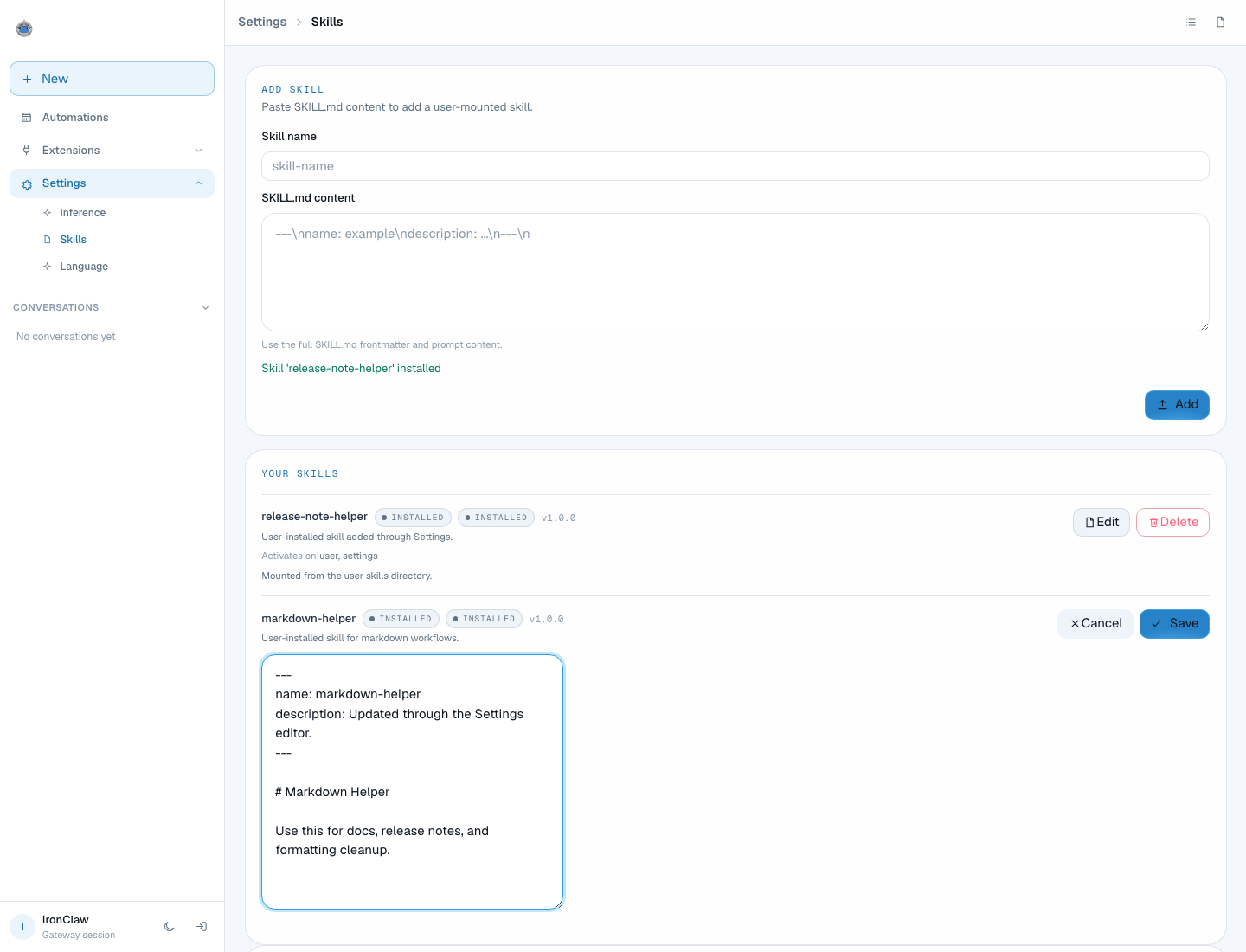Select the Skills settings page

coord(73,240)
